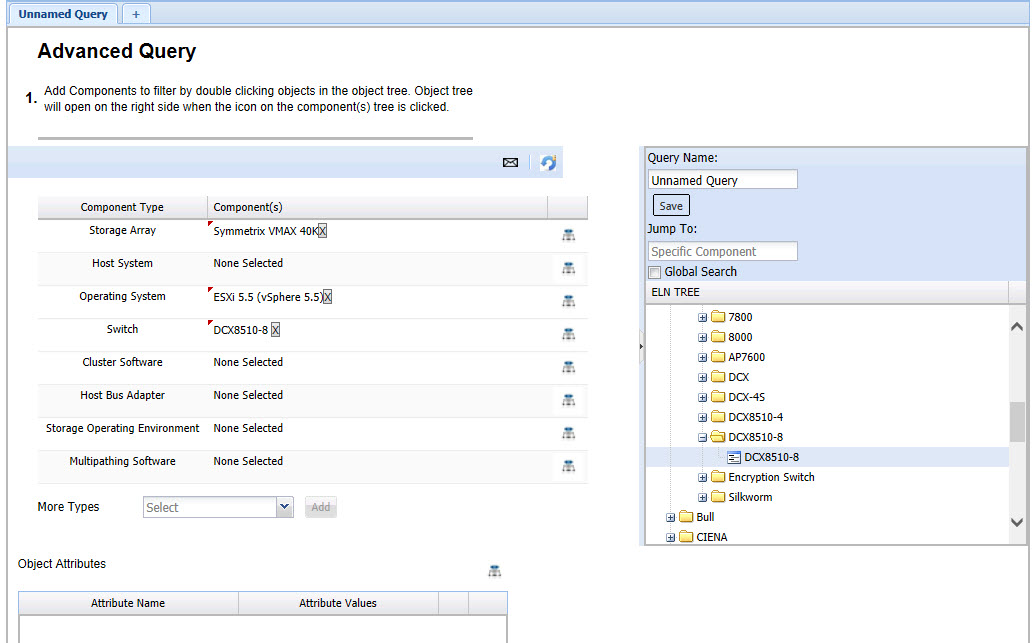Remove DCX8510-8 switch component

click(x=275, y=330)
